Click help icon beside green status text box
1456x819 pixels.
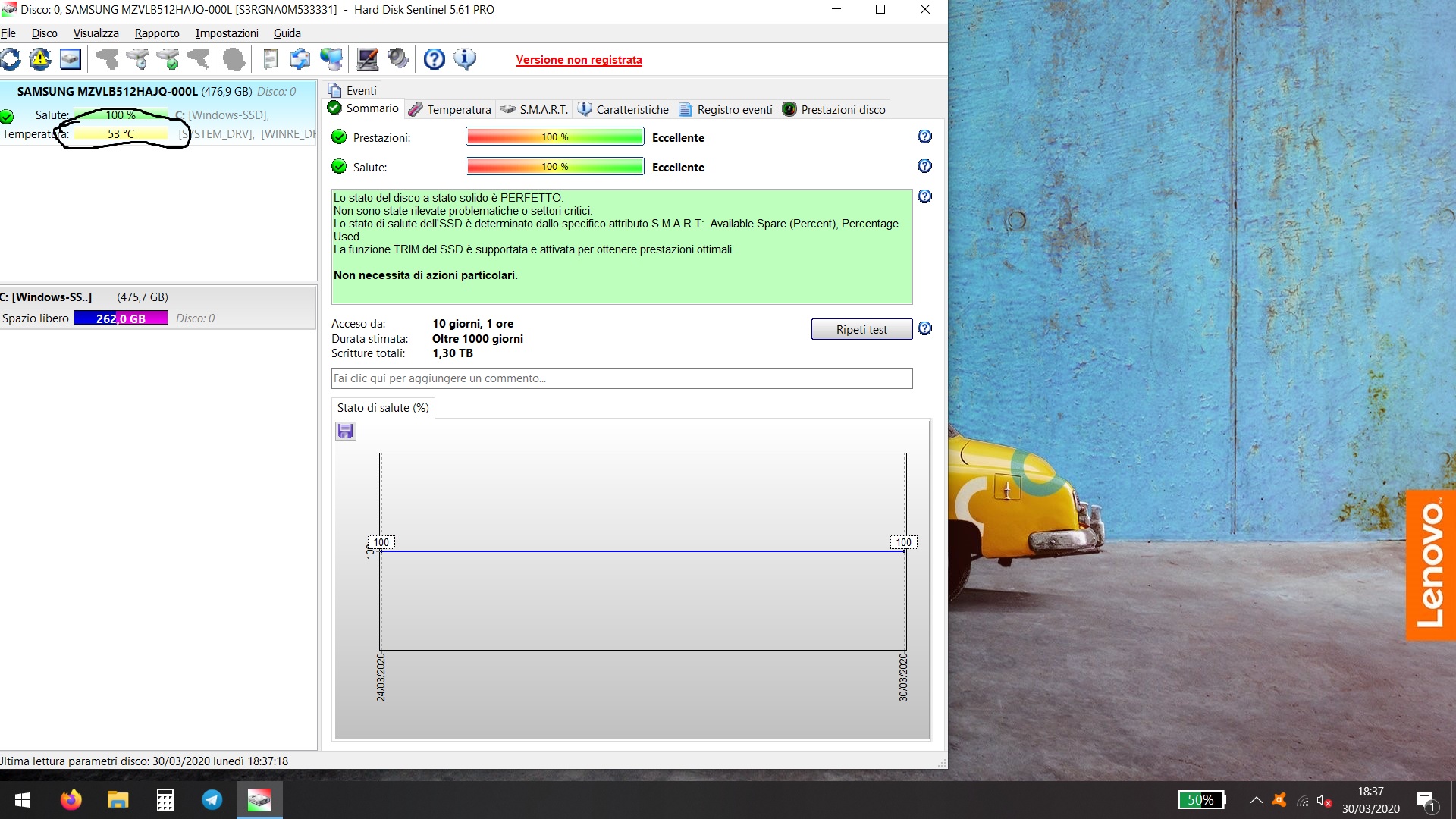[x=924, y=196]
